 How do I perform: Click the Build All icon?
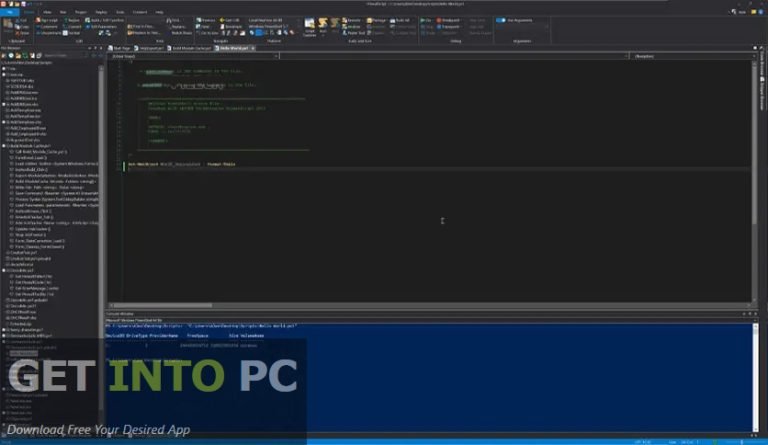point(392,20)
